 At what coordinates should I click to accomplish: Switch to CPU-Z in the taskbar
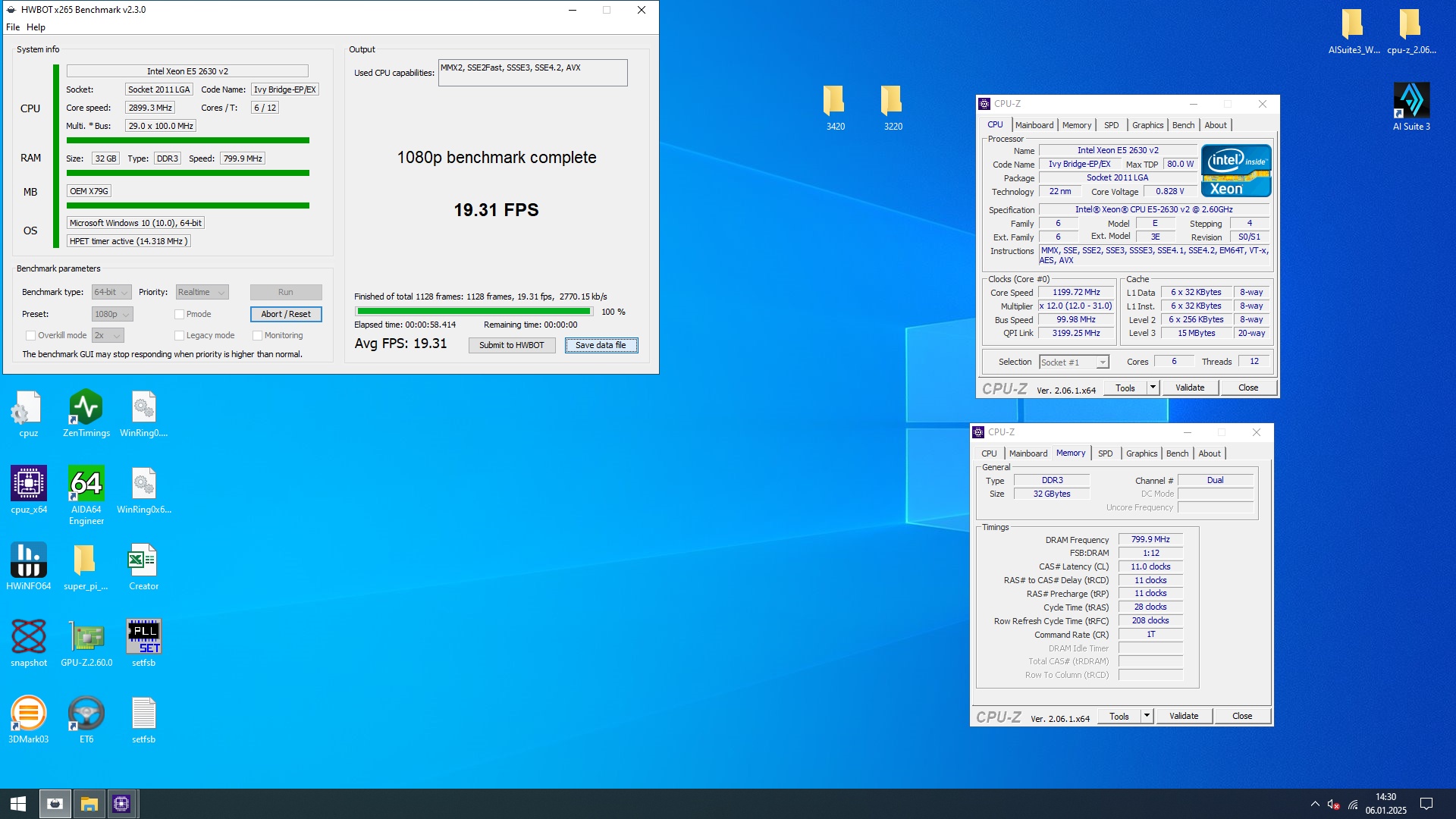(121, 804)
